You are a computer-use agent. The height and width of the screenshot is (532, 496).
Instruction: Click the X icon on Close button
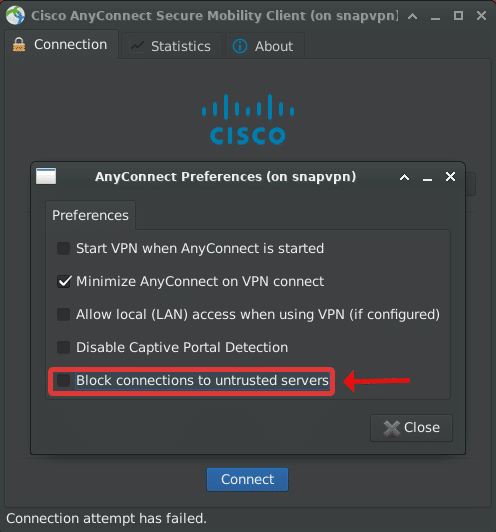(x=392, y=428)
